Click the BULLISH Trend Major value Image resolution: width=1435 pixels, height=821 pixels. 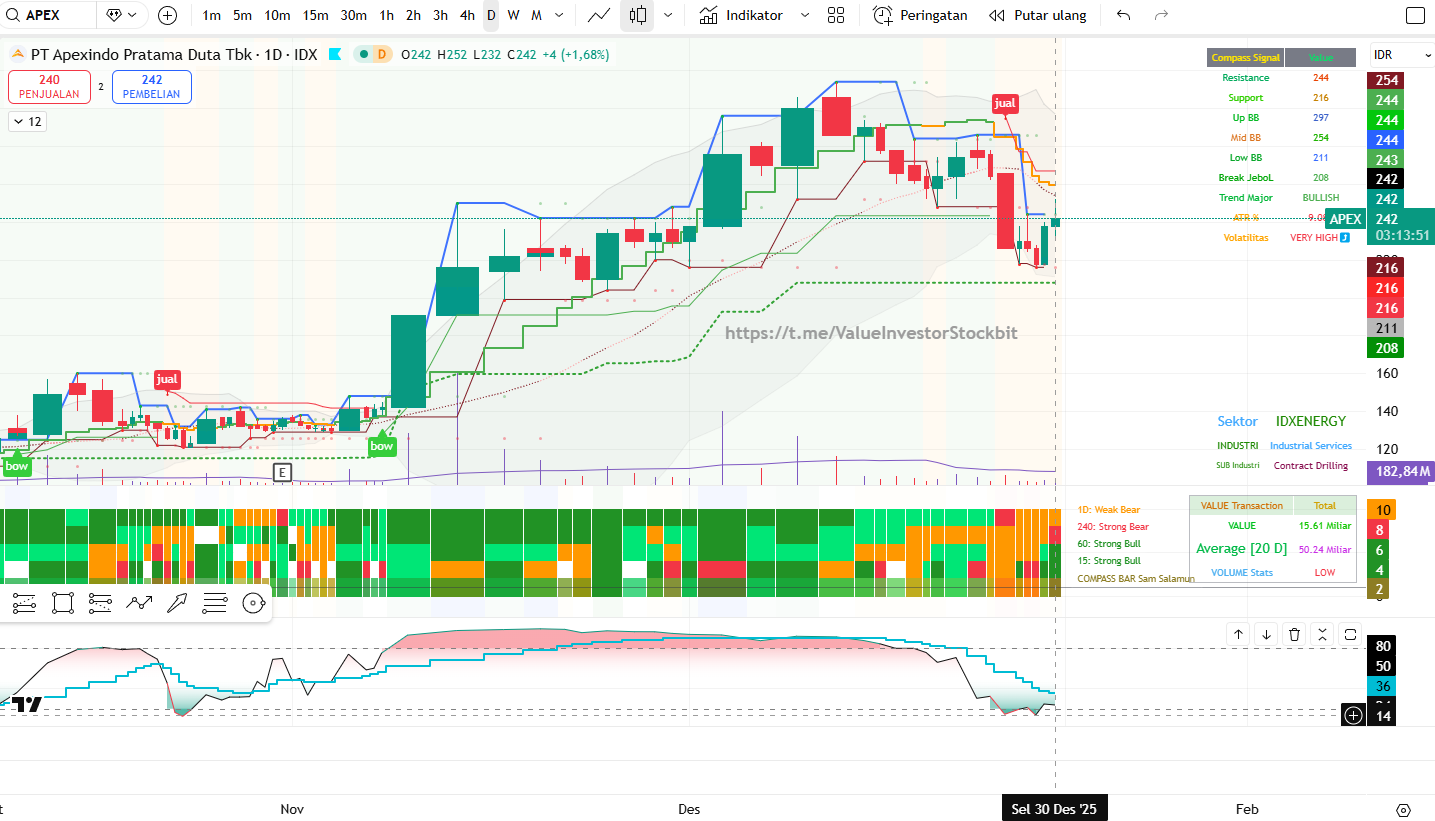(1320, 198)
